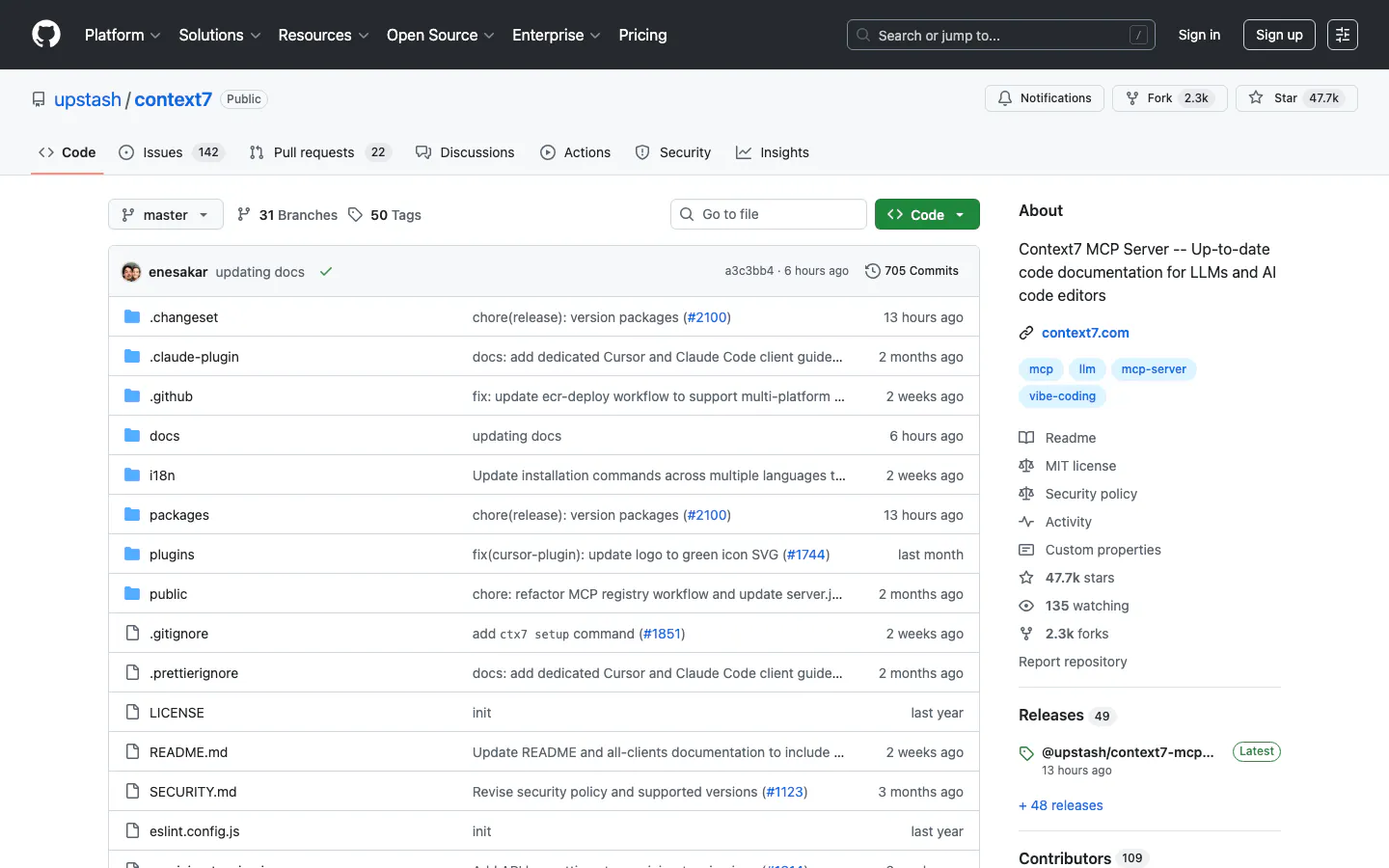Image resolution: width=1389 pixels, height=868 pixels.
Task: Click the Notifications button
Action: (1045, 98)
